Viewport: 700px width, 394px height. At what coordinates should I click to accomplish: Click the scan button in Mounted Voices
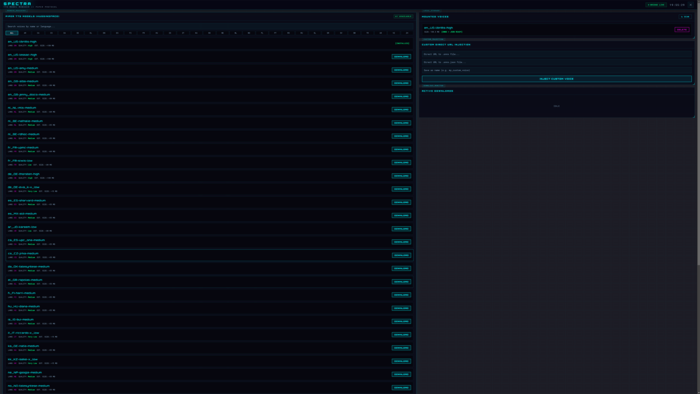pyautogui.click(x=685, y=17)
